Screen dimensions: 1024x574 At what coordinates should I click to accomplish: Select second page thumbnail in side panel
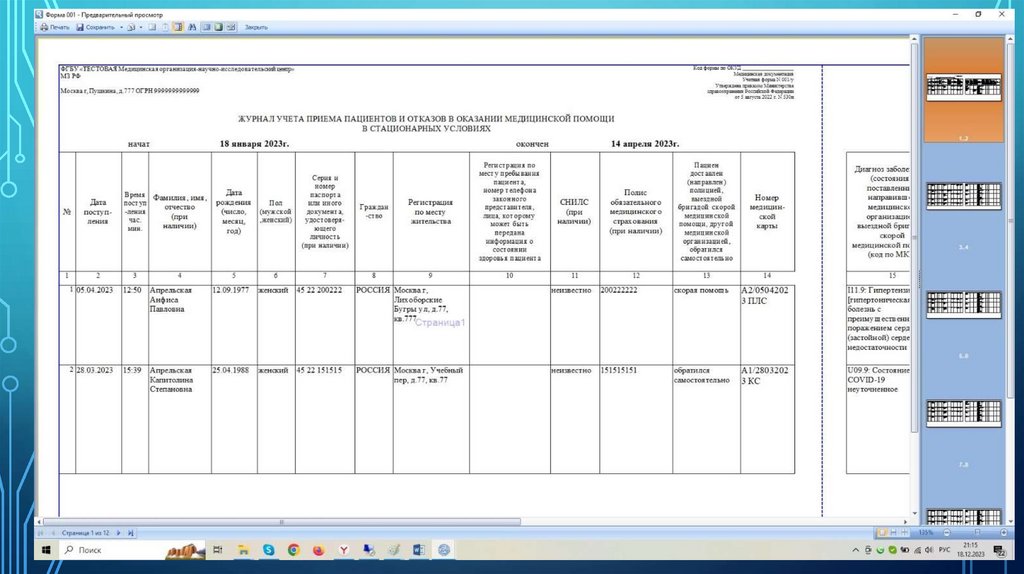click(x=963, y=196)
